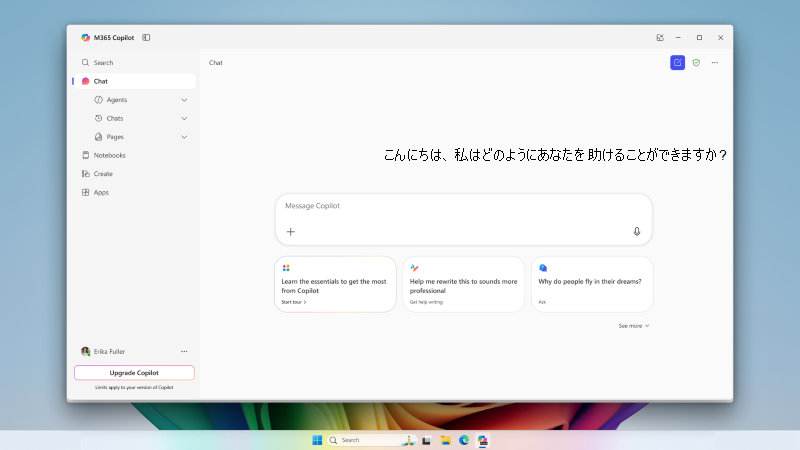This screenshot has width=800, height=450.
Task: Click the compact view icon in title bar
Action: pos(660,37)
